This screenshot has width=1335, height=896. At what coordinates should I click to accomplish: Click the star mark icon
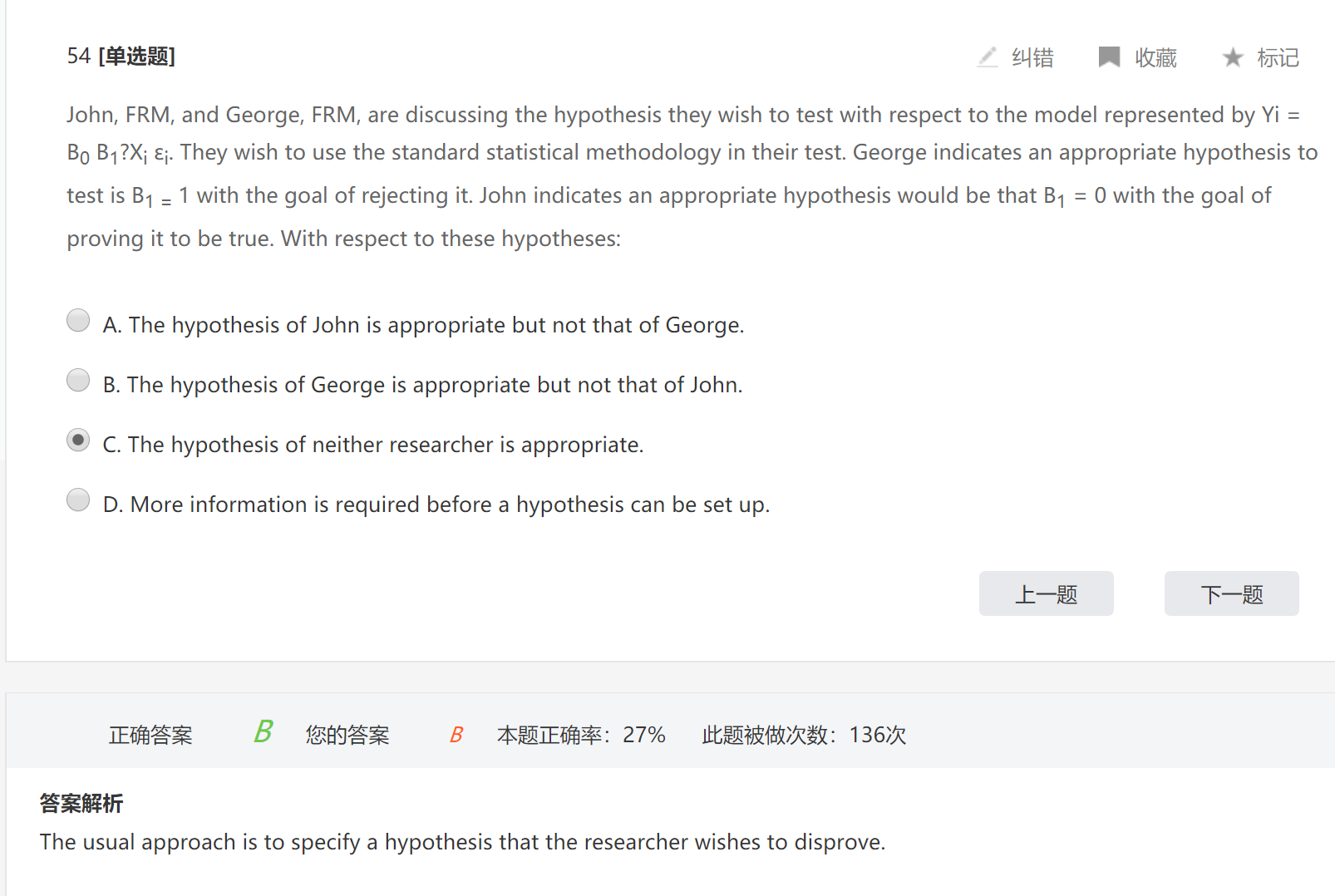click(x=1233, y=57)
